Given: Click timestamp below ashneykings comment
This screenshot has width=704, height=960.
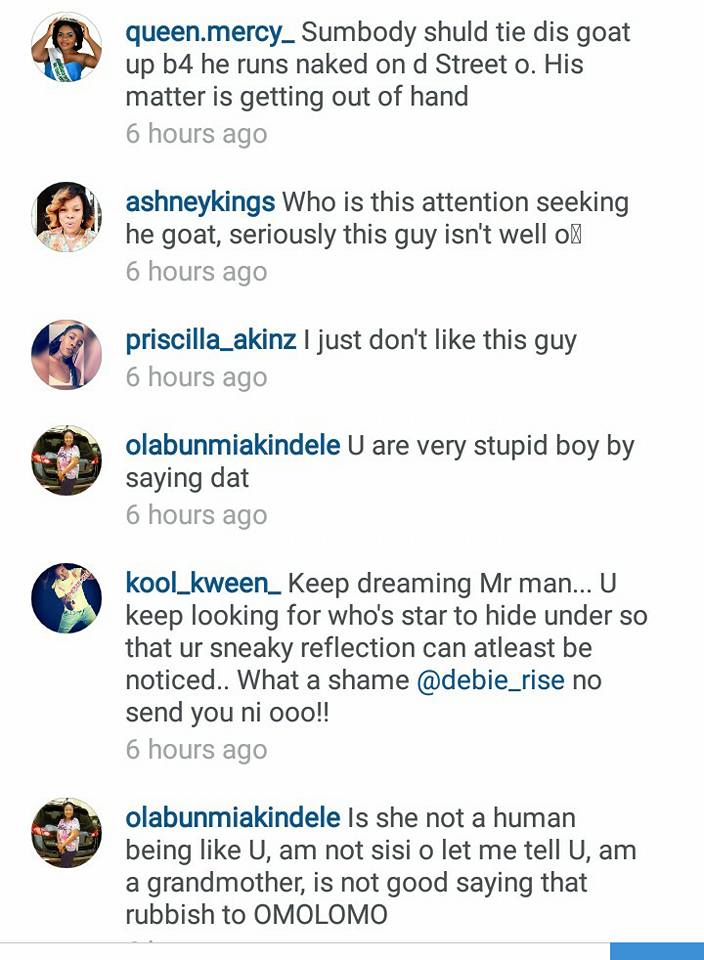Looking at the screenshot, I should [196, 272].
